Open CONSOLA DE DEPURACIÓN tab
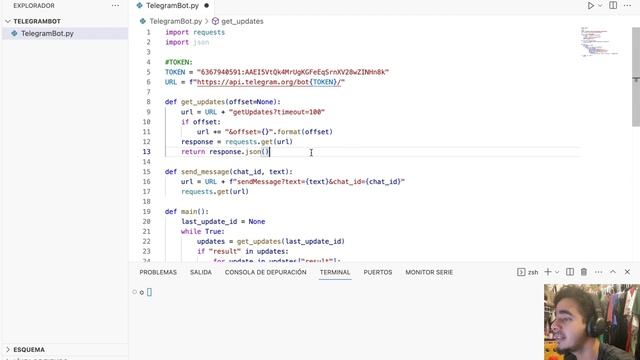The width and height of the screenshot is (640, 360). tap(265, 272)
